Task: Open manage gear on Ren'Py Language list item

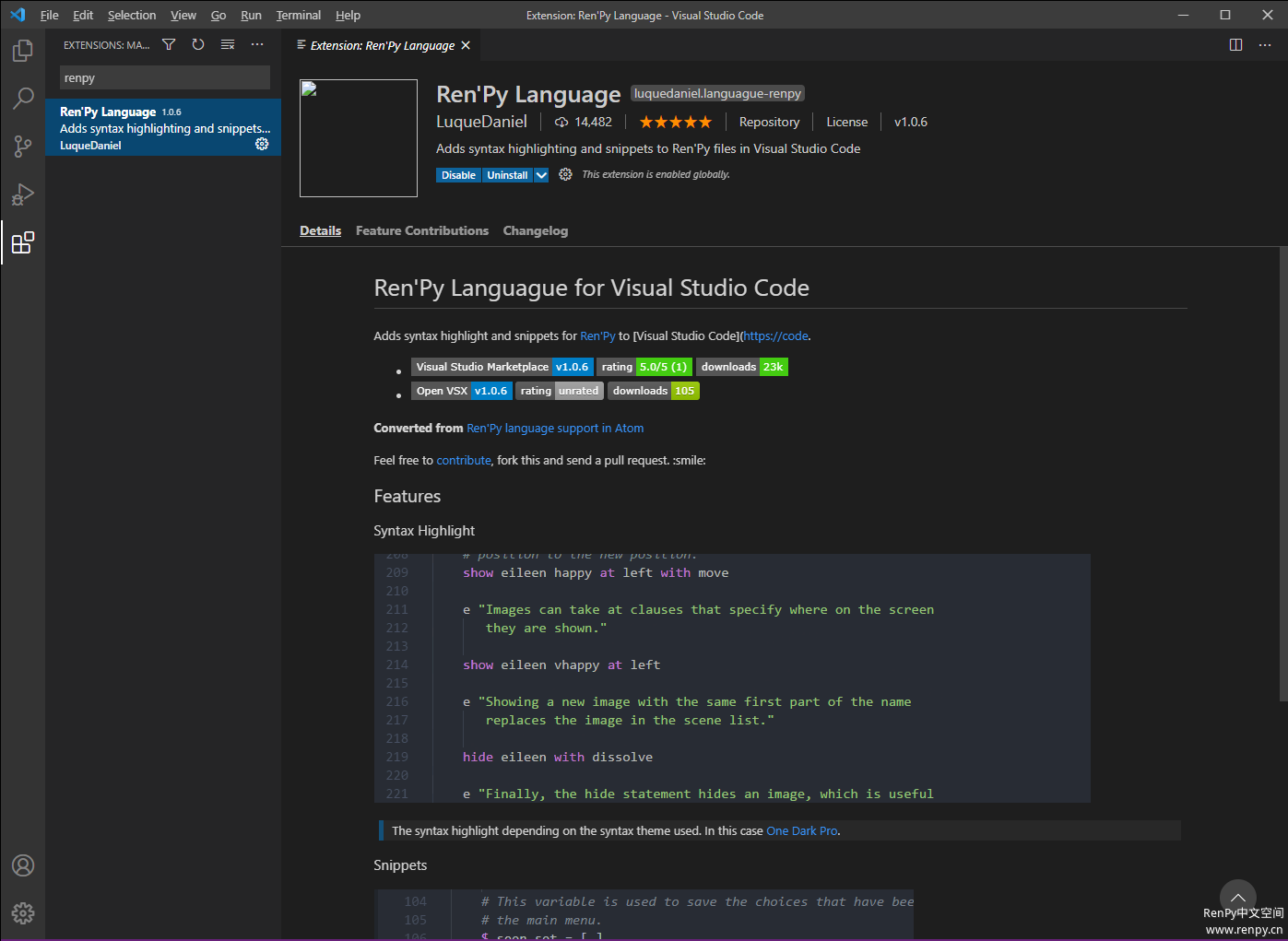Action: point(262,144)
